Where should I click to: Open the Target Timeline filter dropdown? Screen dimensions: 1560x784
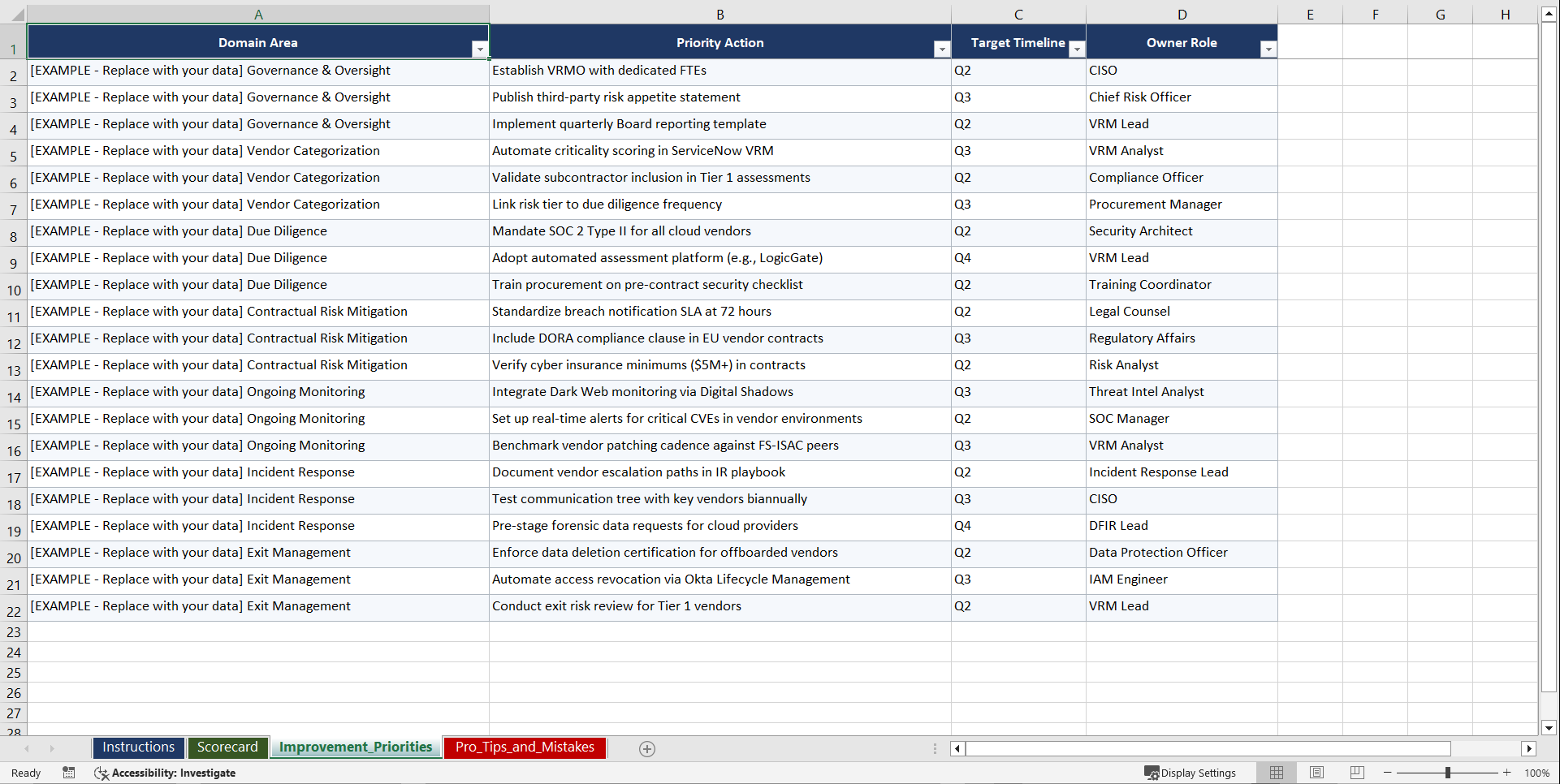[x=1077, y=49]
